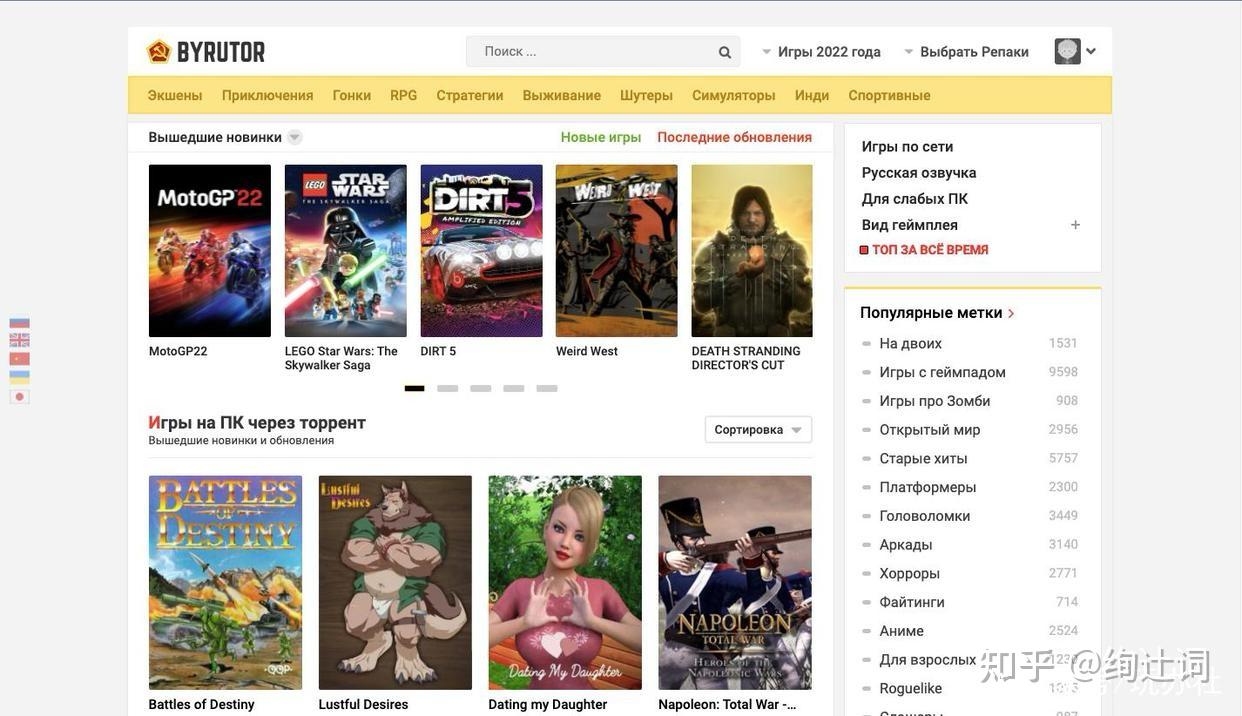Image resolution: width=1242 pixels, height=716 pixels.
Task: Open Napoleon Total War cover image
Action: click(x=735, y=583)
